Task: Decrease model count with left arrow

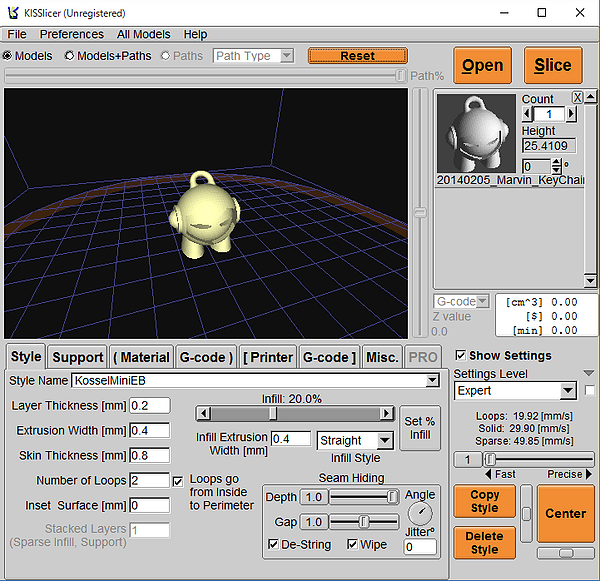Action: [528, 114]
